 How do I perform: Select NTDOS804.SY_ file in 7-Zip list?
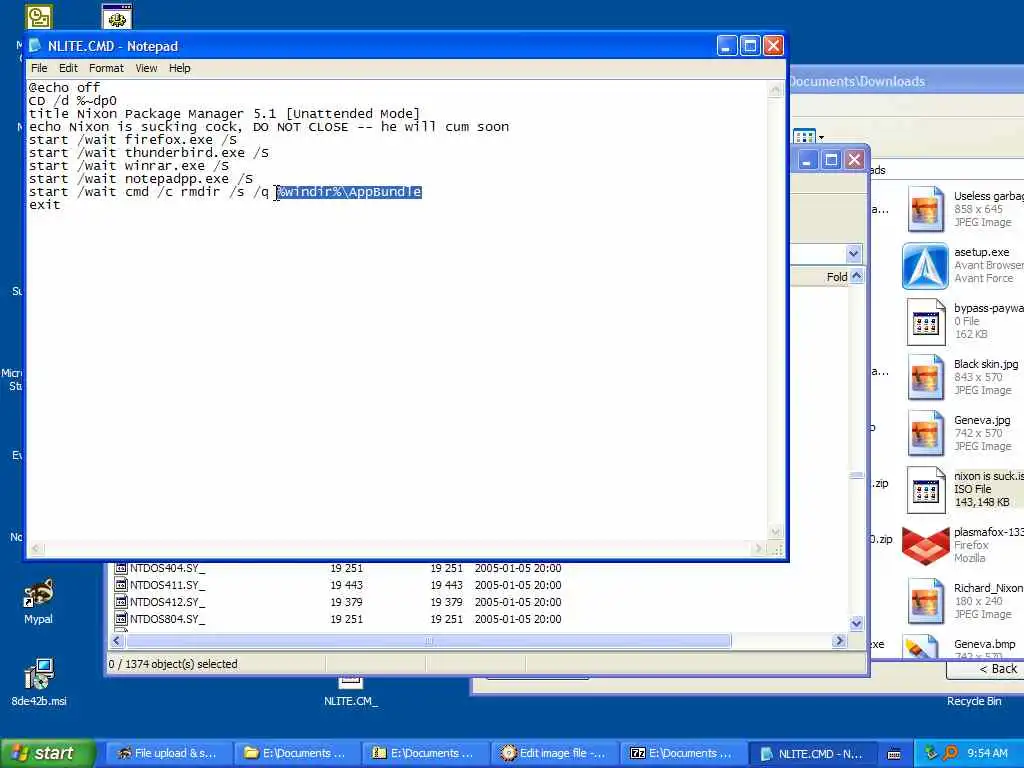167,619
